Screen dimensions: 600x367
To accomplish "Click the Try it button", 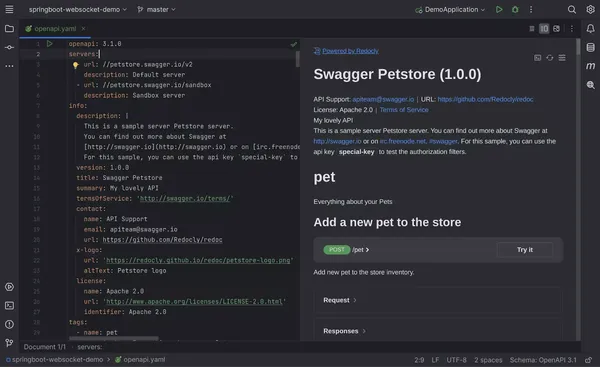I will [525, 250].
